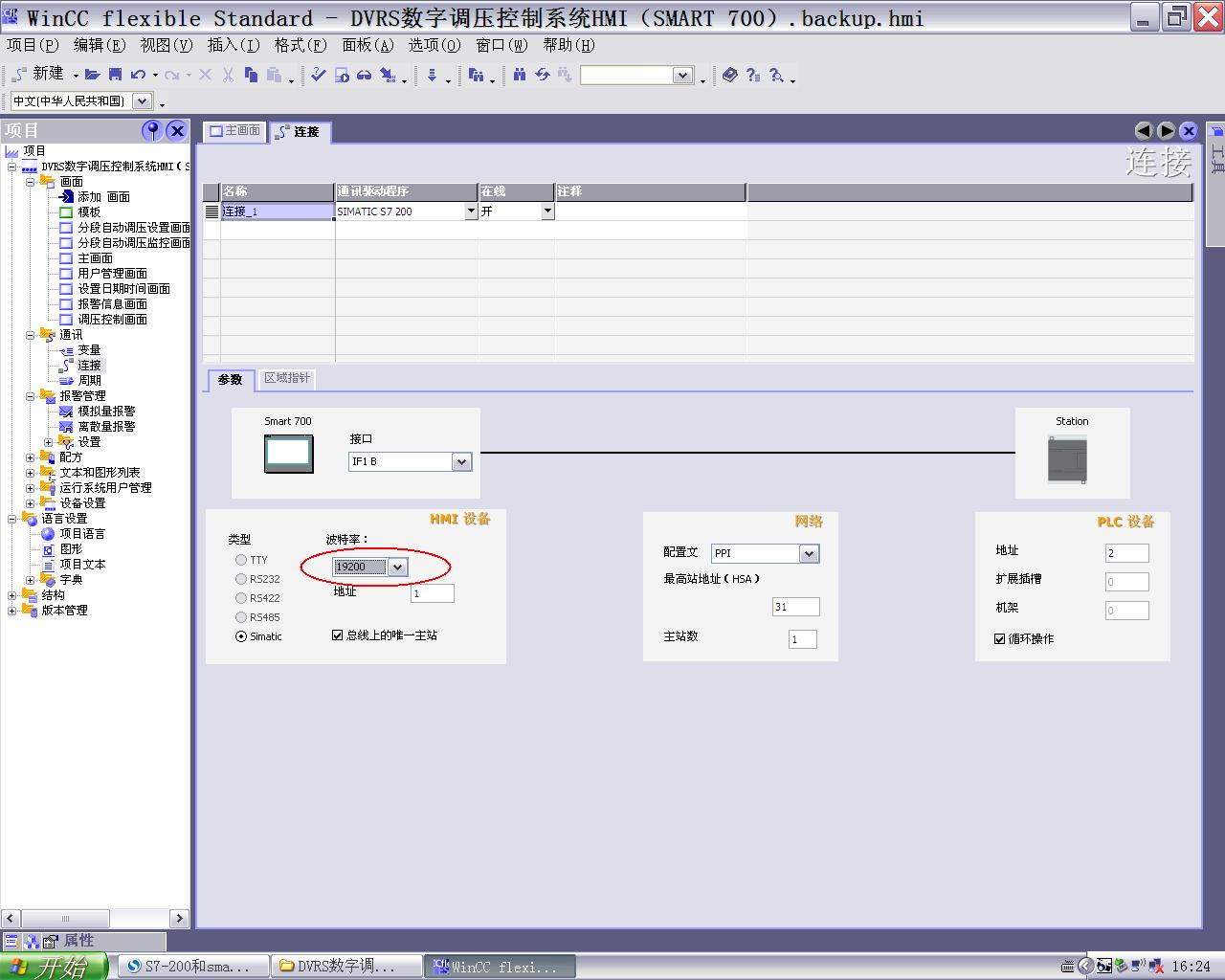Expand the 配方 tree node
Image resolution: width=1225 pixels, height=980 pixels.
point(30,457)
